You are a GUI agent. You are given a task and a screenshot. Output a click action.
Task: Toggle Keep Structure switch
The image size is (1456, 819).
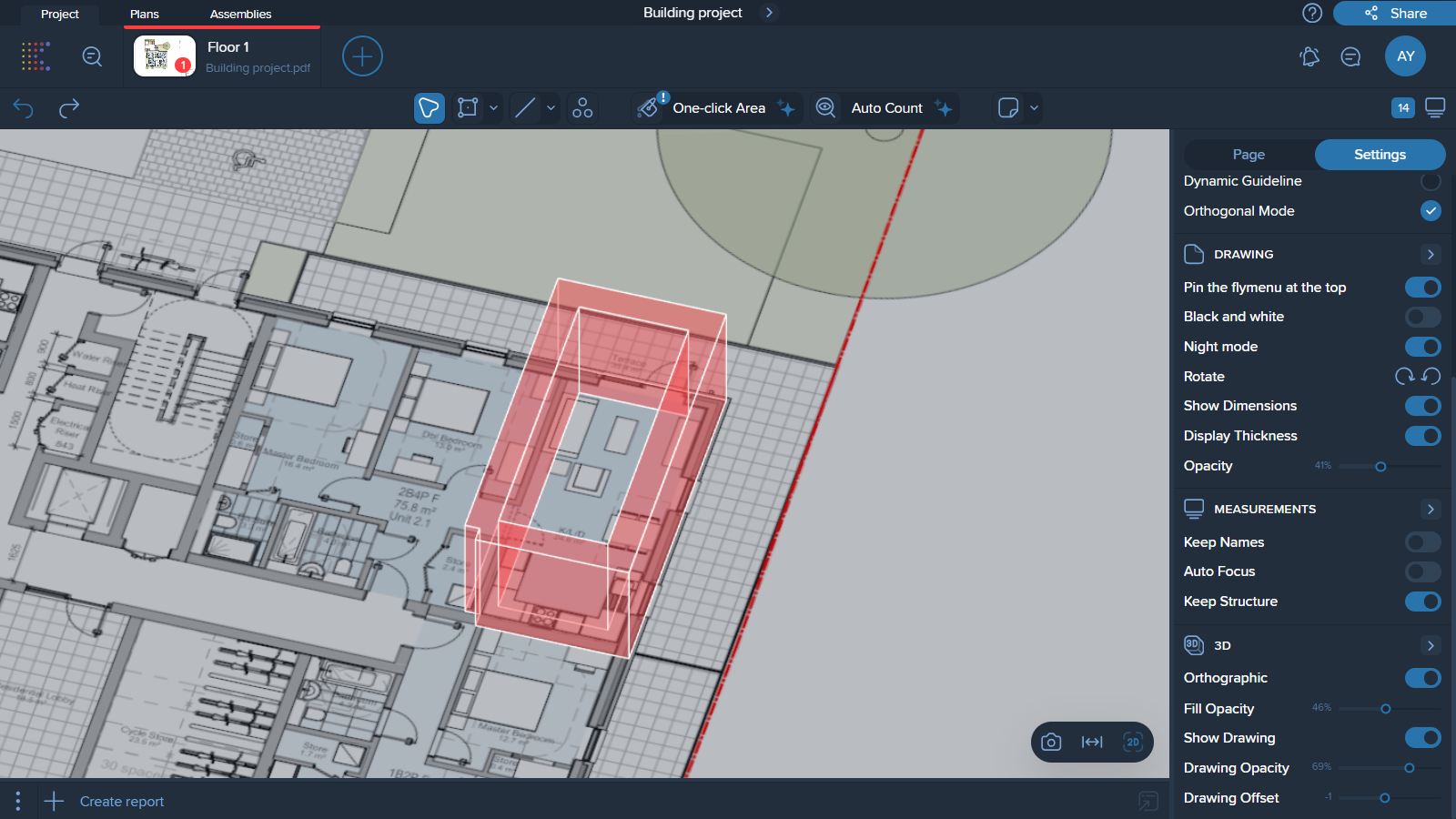click(1423, 602)
